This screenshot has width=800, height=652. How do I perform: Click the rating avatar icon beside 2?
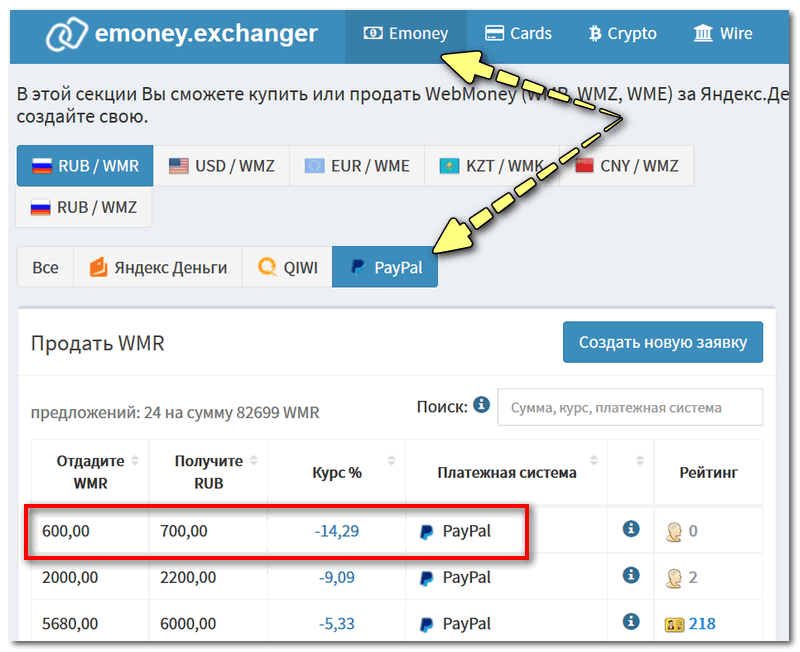point(674,578)
